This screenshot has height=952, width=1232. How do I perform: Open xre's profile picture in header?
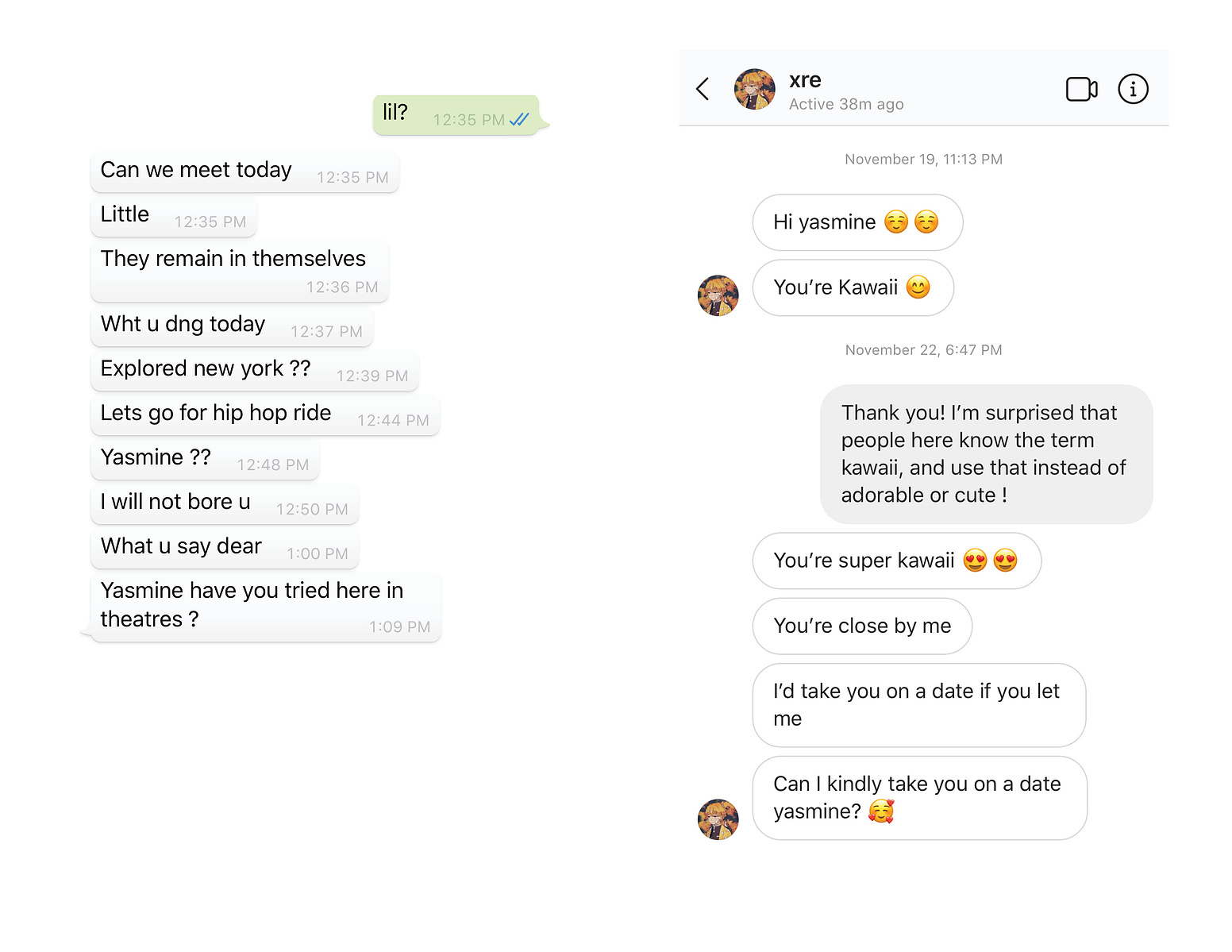point(754,89)
